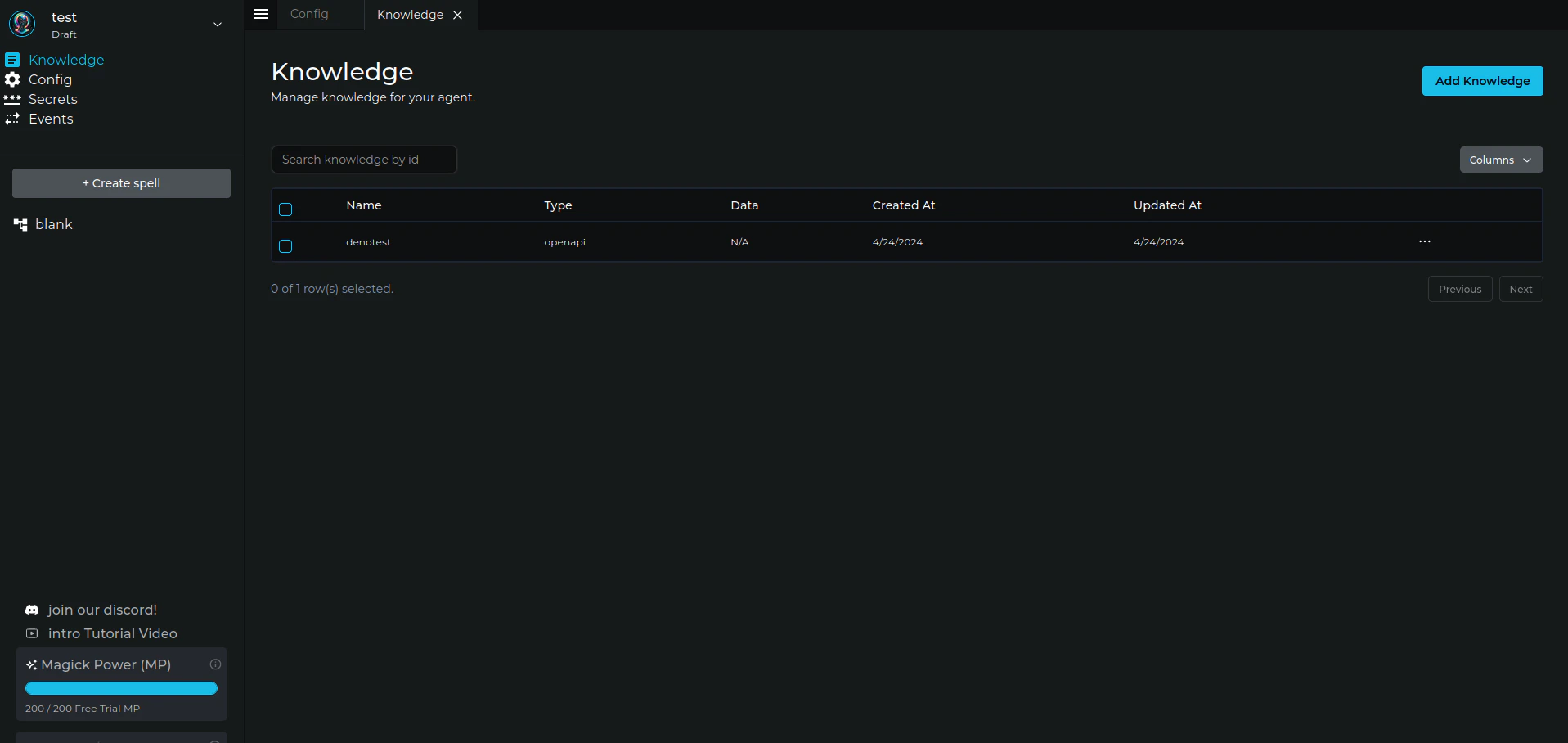
Task: Click the Magick Power progress bar
Action: coord(120,688)
